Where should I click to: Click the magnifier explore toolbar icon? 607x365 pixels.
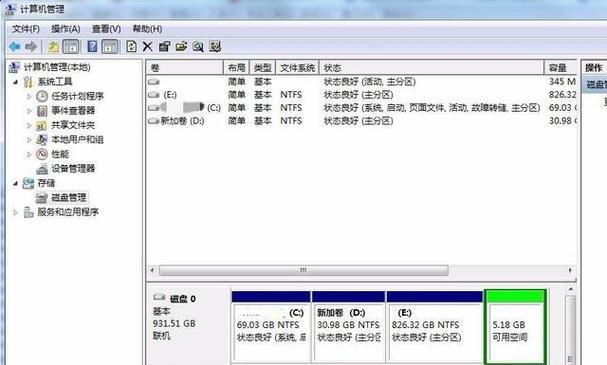(x=198, y=47)
